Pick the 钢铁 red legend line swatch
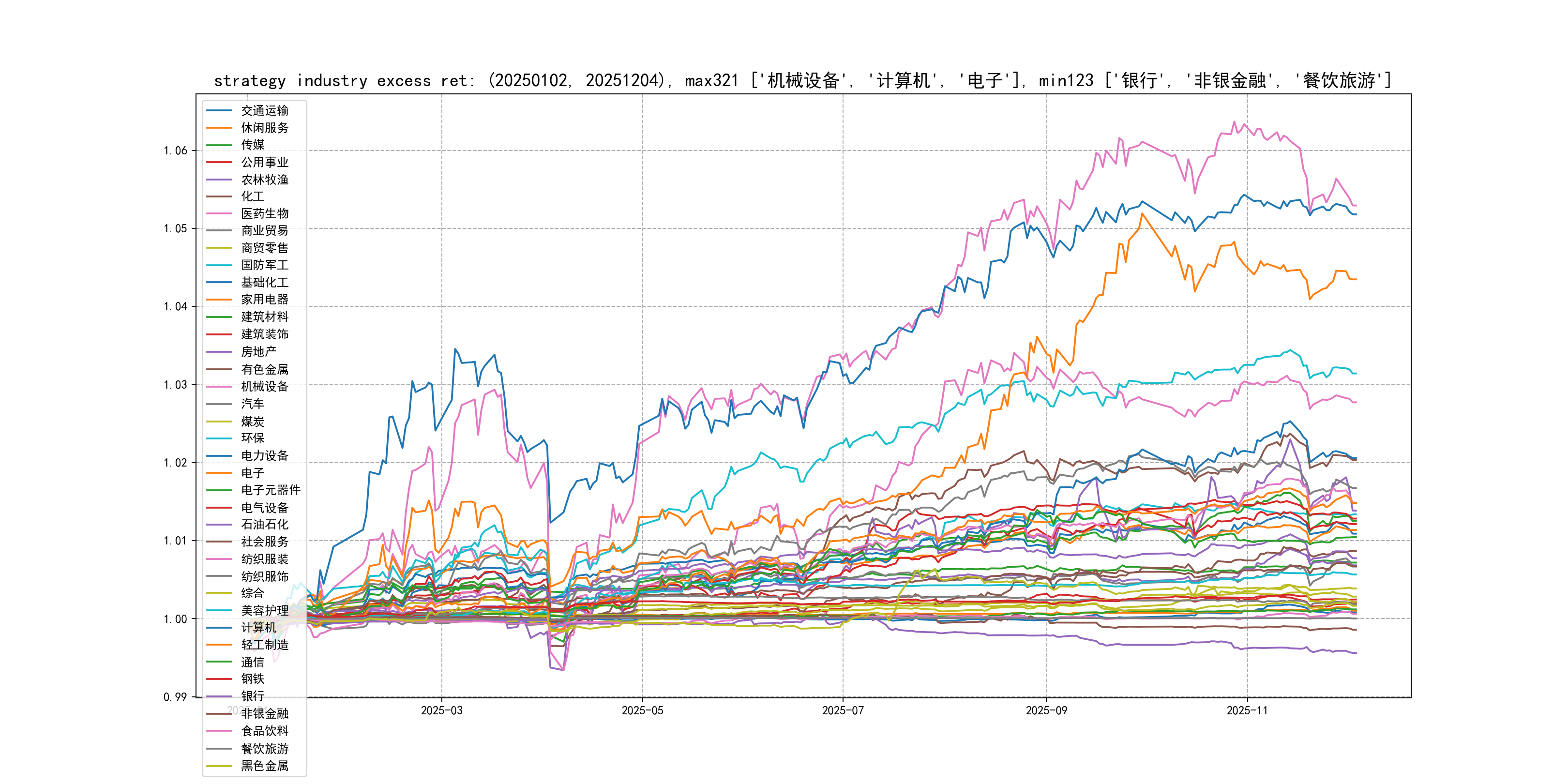Screen dimensions: 1568x784 pos(219,678)
